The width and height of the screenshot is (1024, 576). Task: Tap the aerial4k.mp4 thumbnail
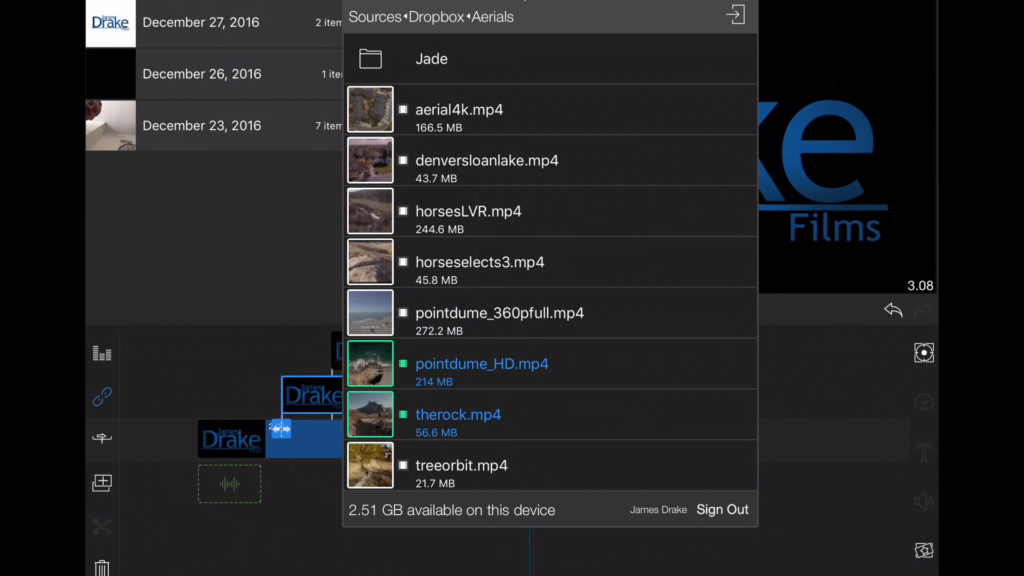370,109
